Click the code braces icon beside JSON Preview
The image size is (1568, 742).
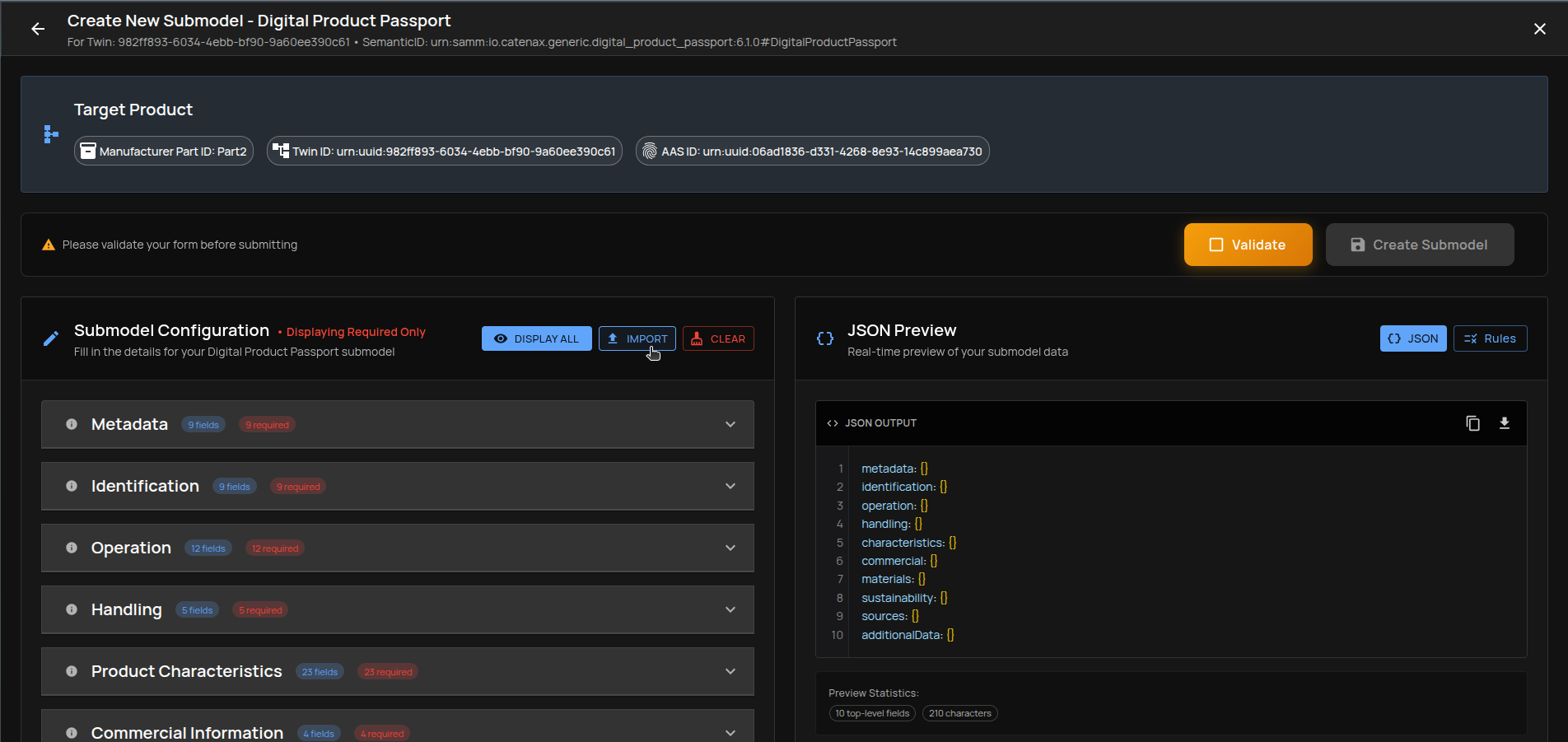pyautogui.click(x=824, y=338)
